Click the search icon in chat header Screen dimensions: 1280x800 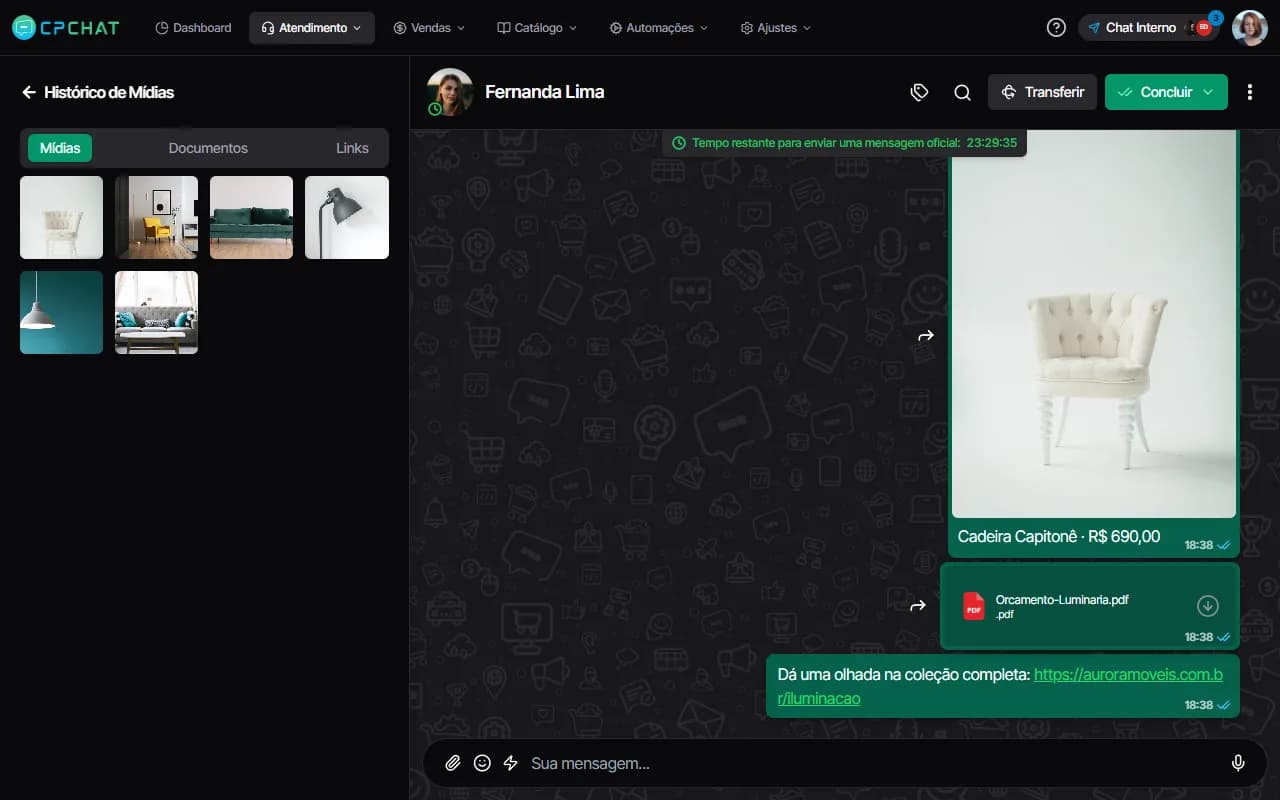(x=962, y=92)
